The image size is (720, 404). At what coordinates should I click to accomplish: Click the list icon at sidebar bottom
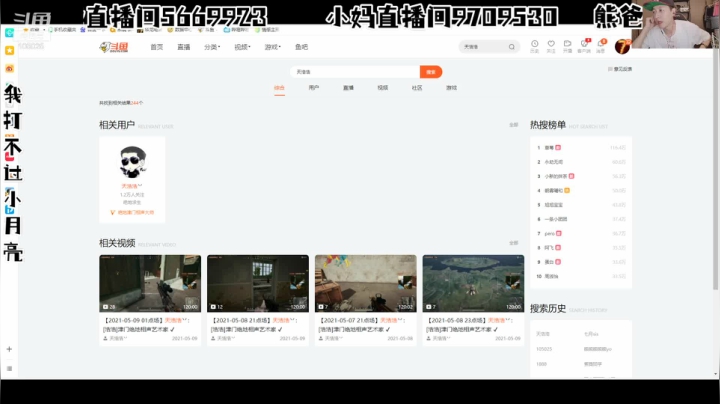pos(9,368)
